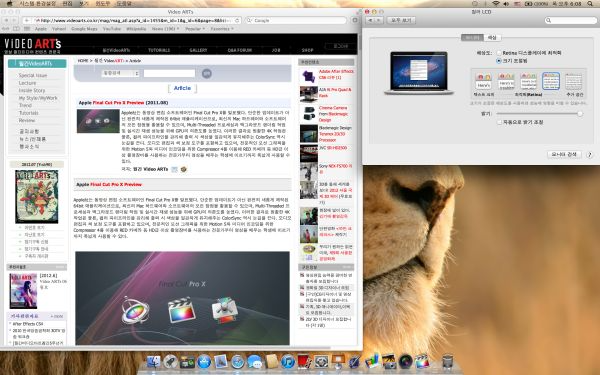Open the Help menu in menu bar
Viewport: 600px width, 375px height.
(x=124, y=3)
